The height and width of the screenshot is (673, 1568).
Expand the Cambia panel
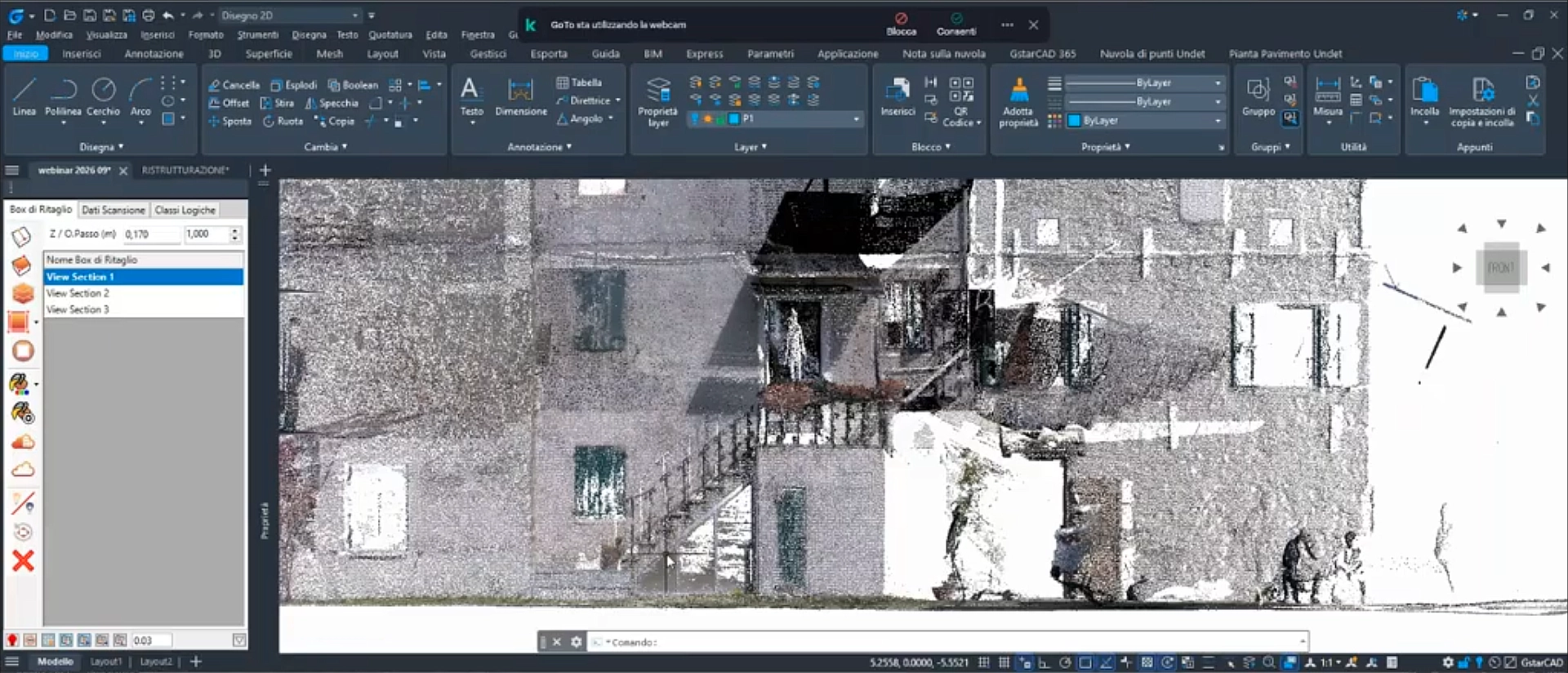tap(326, 147)
